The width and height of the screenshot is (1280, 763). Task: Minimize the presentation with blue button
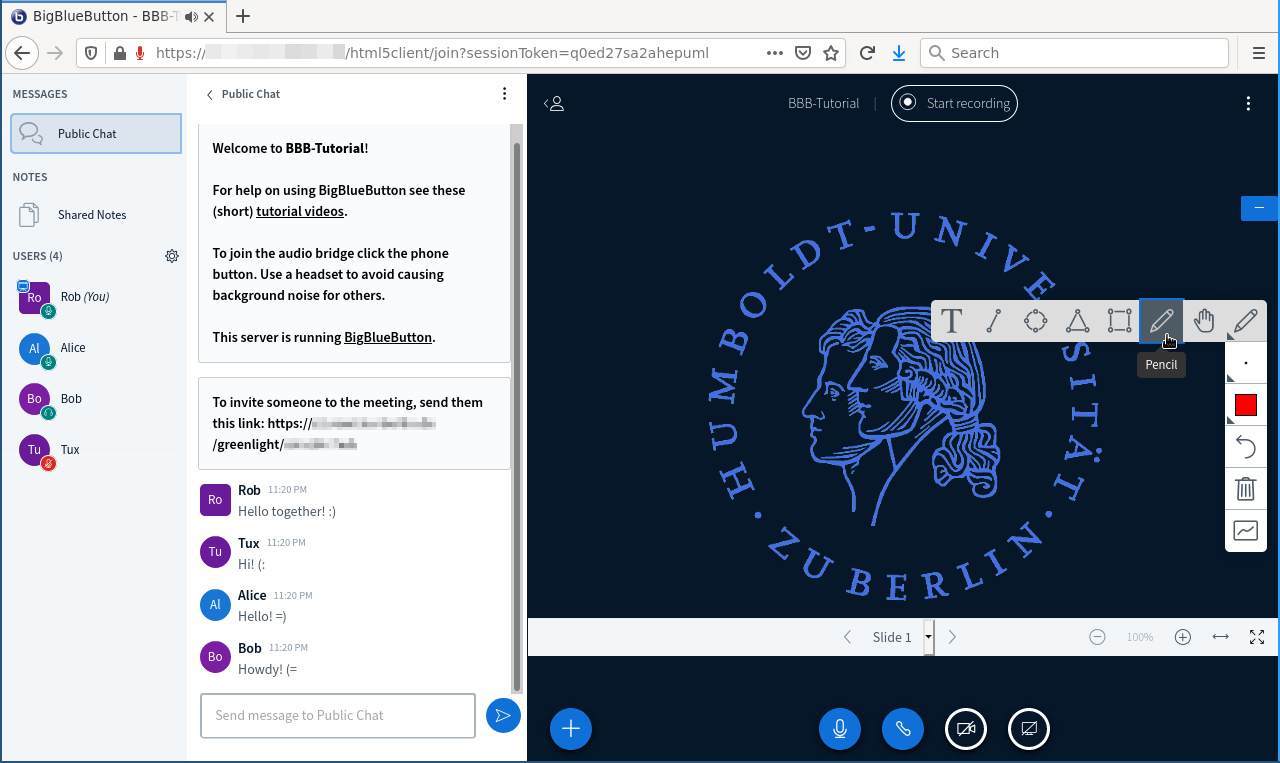tap(1259, 208)
